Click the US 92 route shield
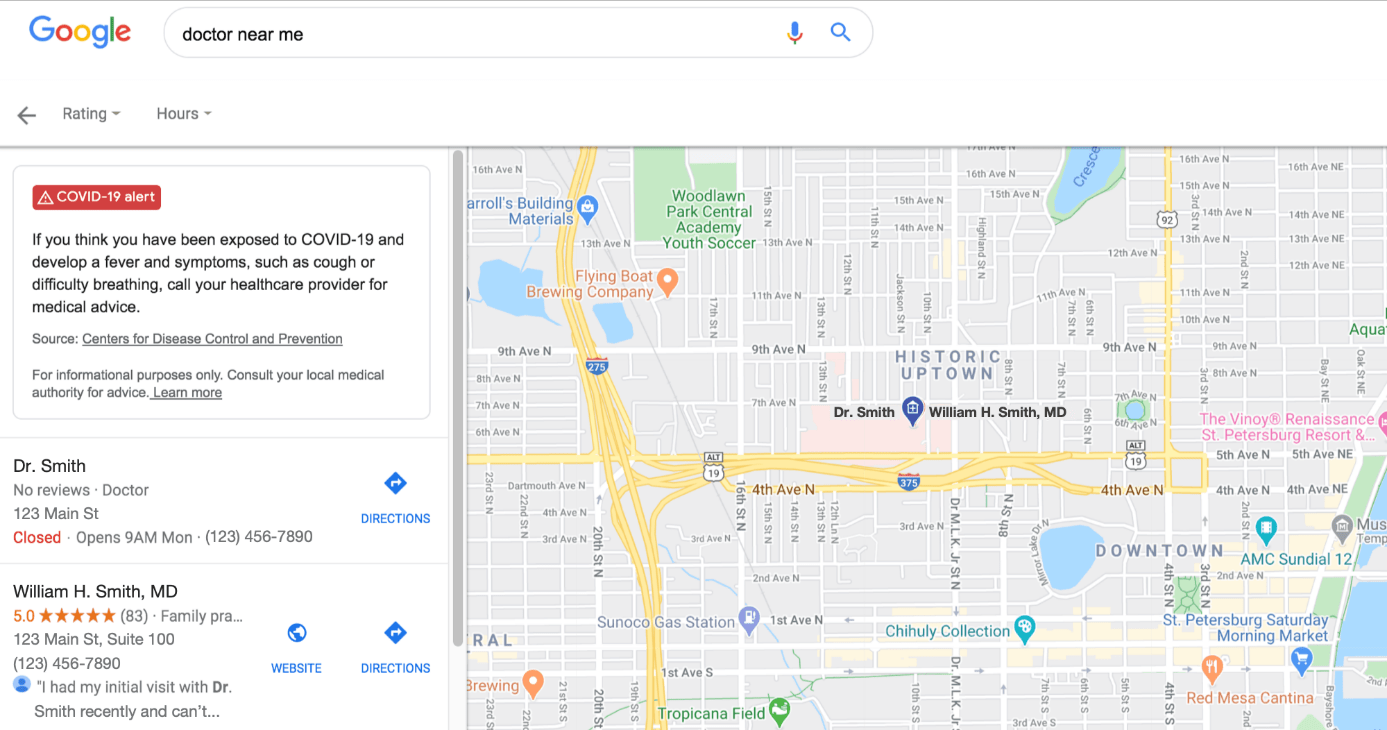This screenshot has width=1387, height=730. pyautogui.click(x=1166, y=219)
